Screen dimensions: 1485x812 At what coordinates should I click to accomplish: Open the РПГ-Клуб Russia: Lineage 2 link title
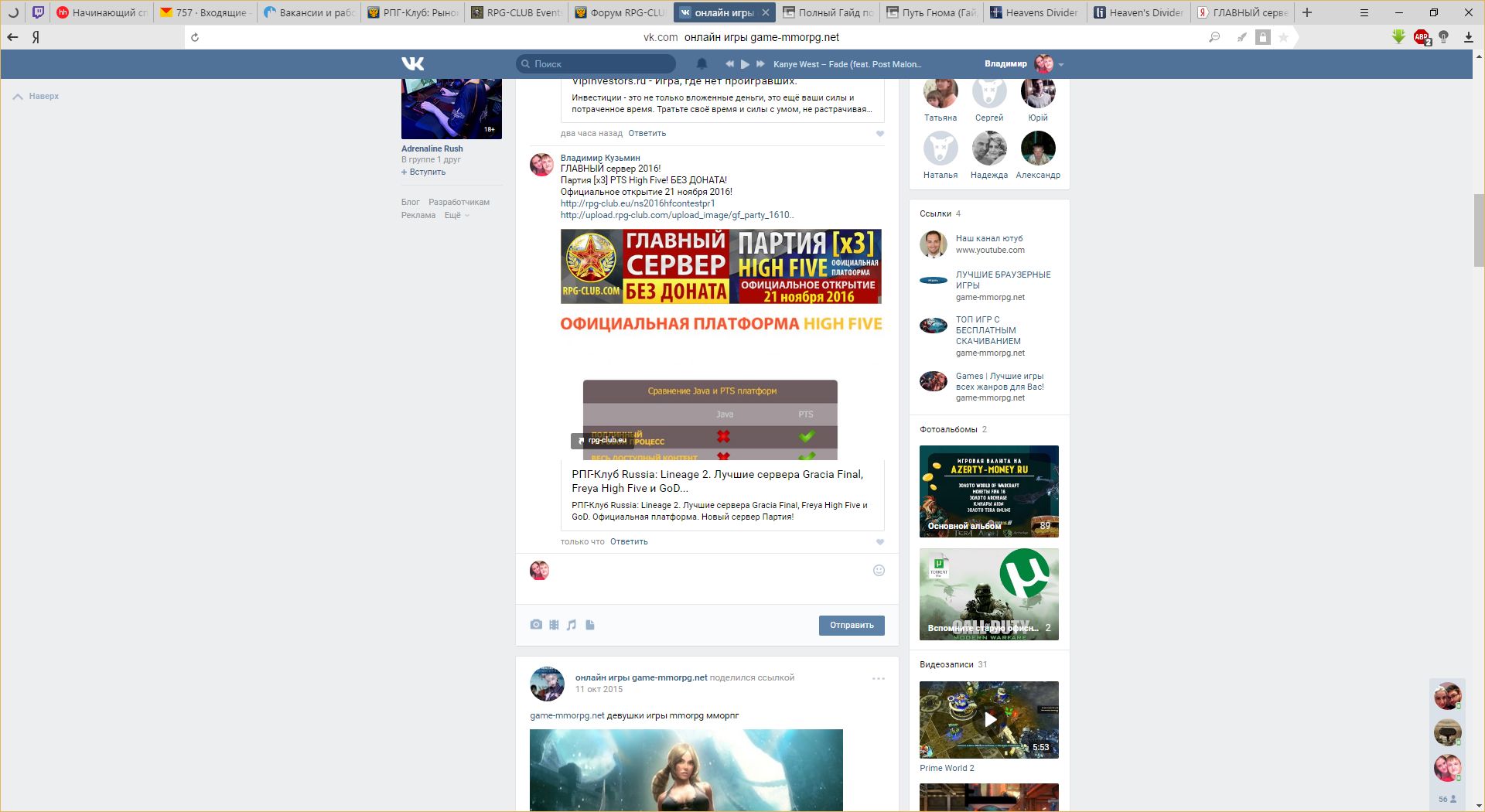tap(717, 481)
